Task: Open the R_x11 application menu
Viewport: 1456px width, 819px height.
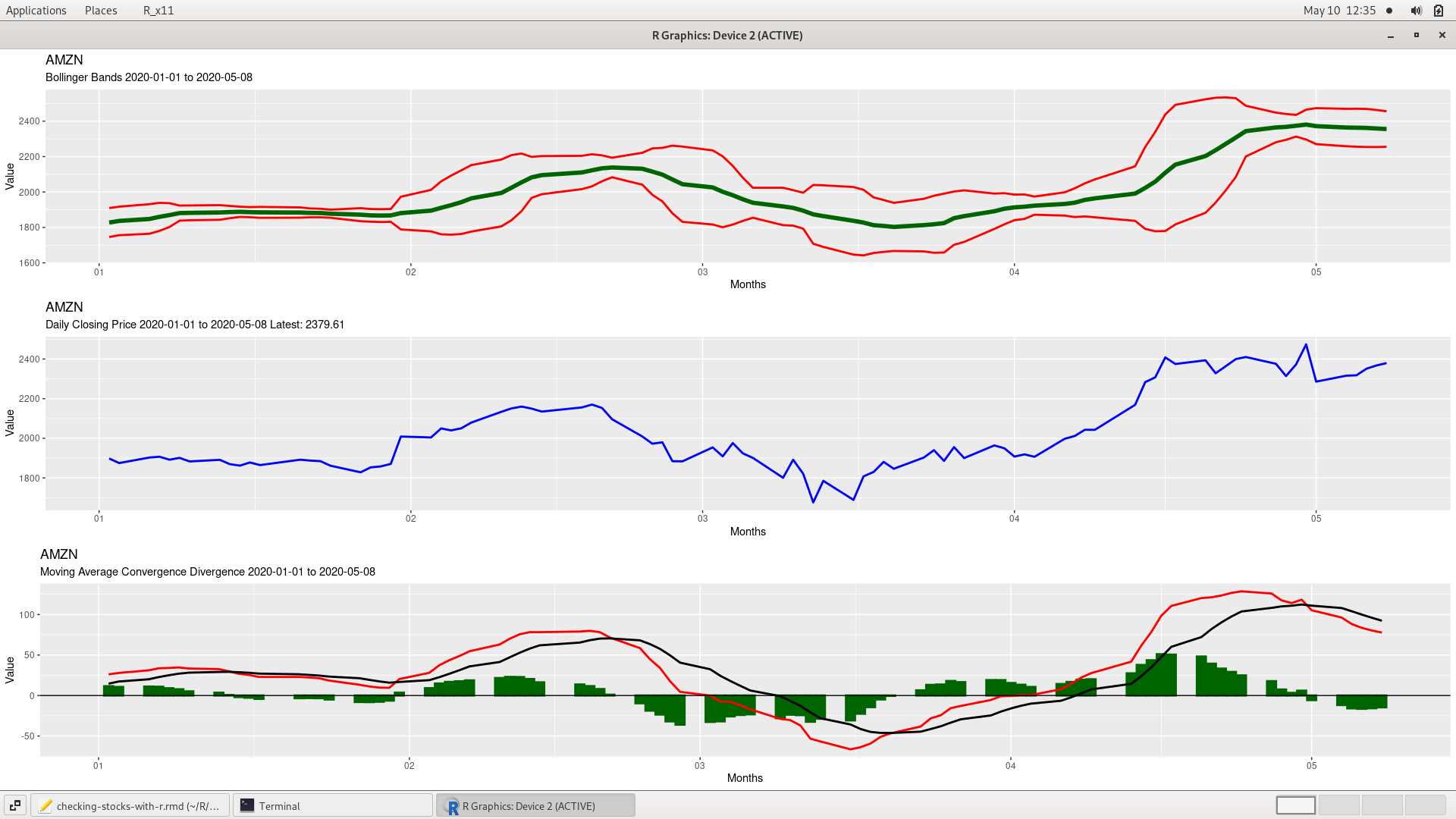Action: 158,10
